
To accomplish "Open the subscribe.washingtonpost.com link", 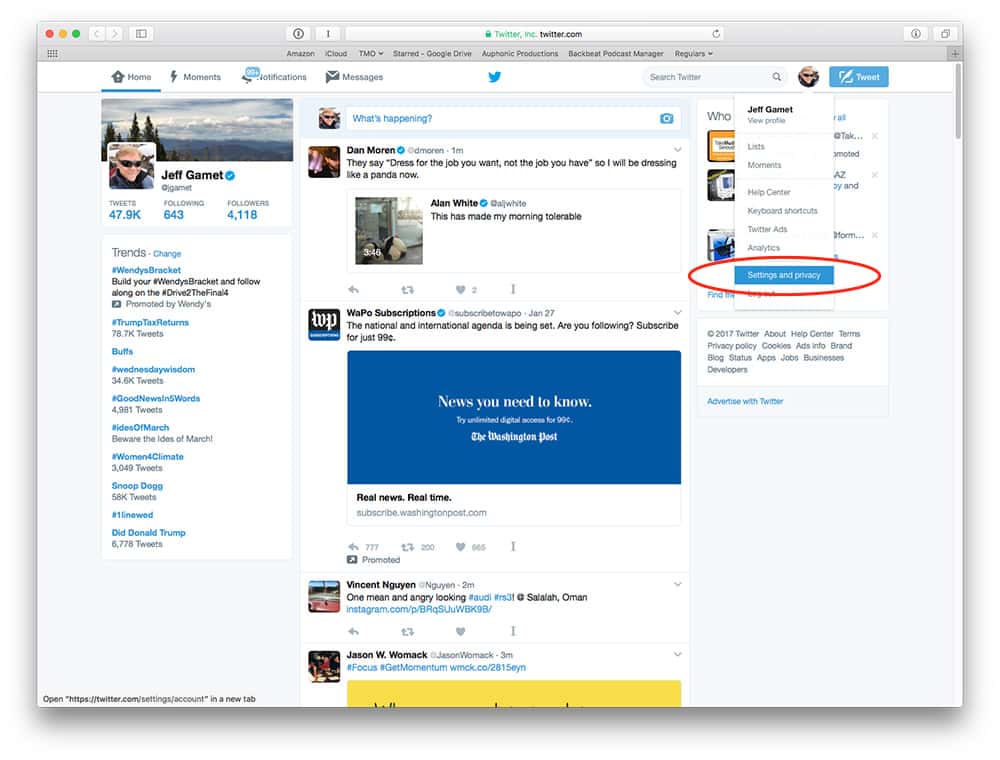I will (x=421, y=513).
